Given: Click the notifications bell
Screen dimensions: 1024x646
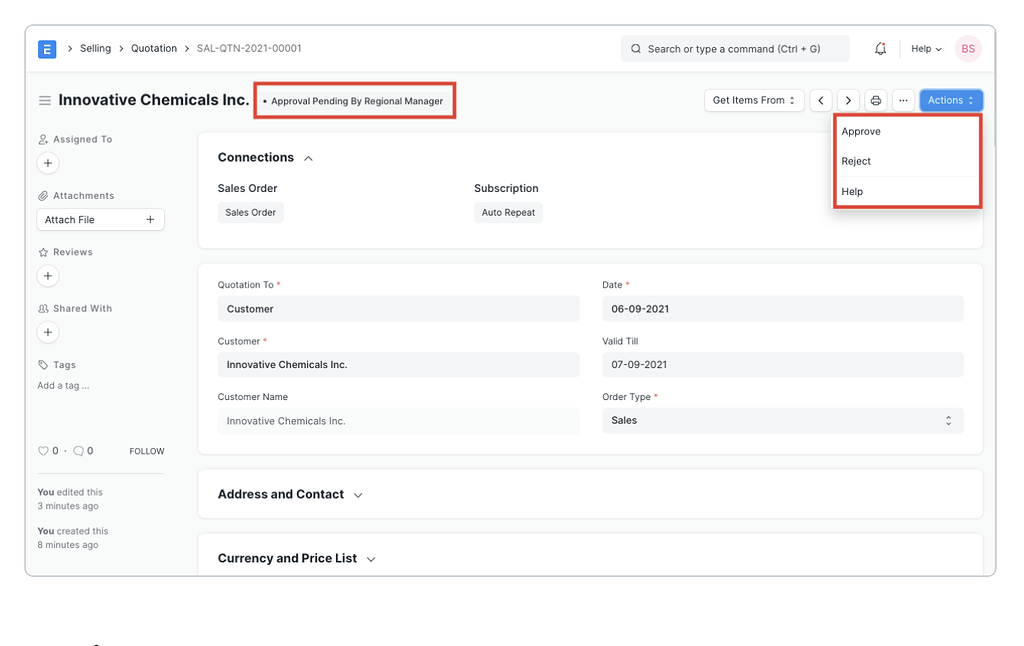Looking at the screenshot, I should click(880, 48).
